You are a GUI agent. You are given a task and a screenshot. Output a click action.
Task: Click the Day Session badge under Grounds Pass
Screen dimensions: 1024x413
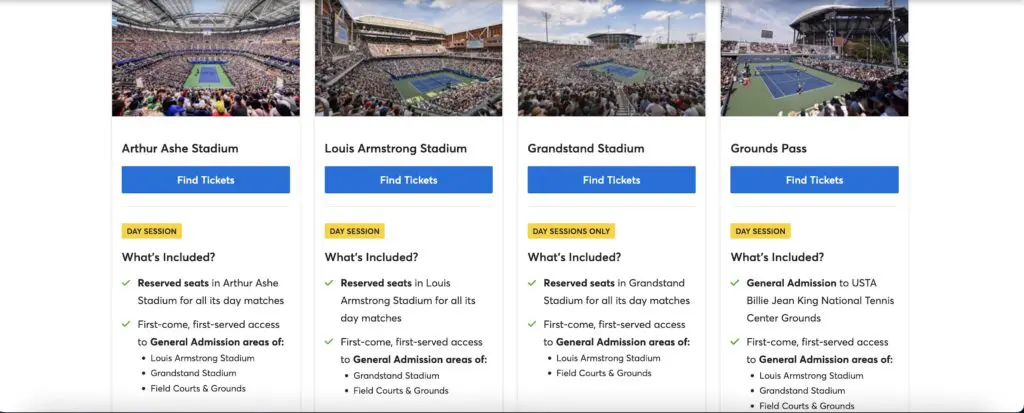(x=760, y=231)
